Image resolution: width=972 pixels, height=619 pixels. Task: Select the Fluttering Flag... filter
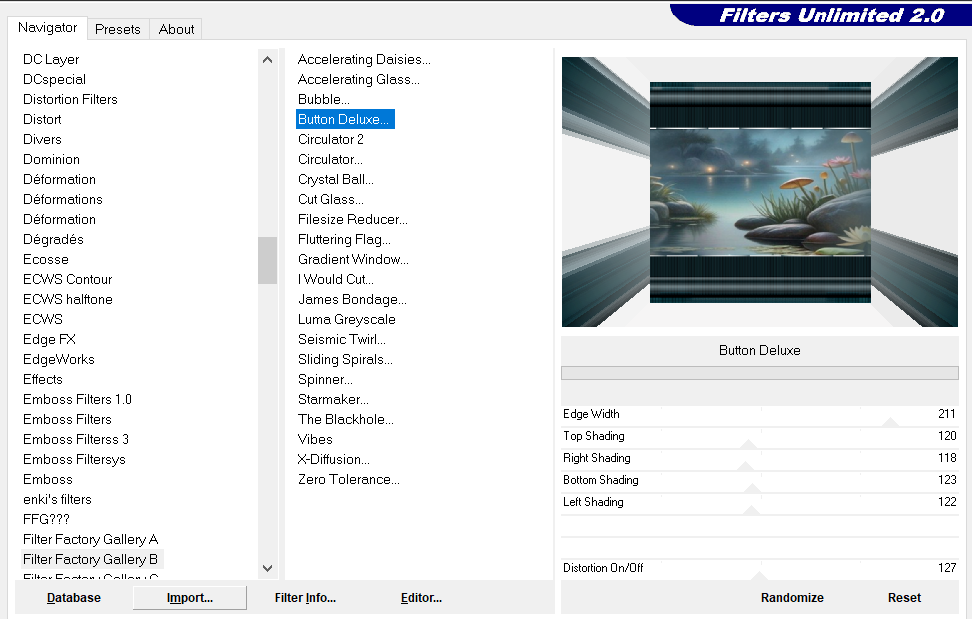344,239
